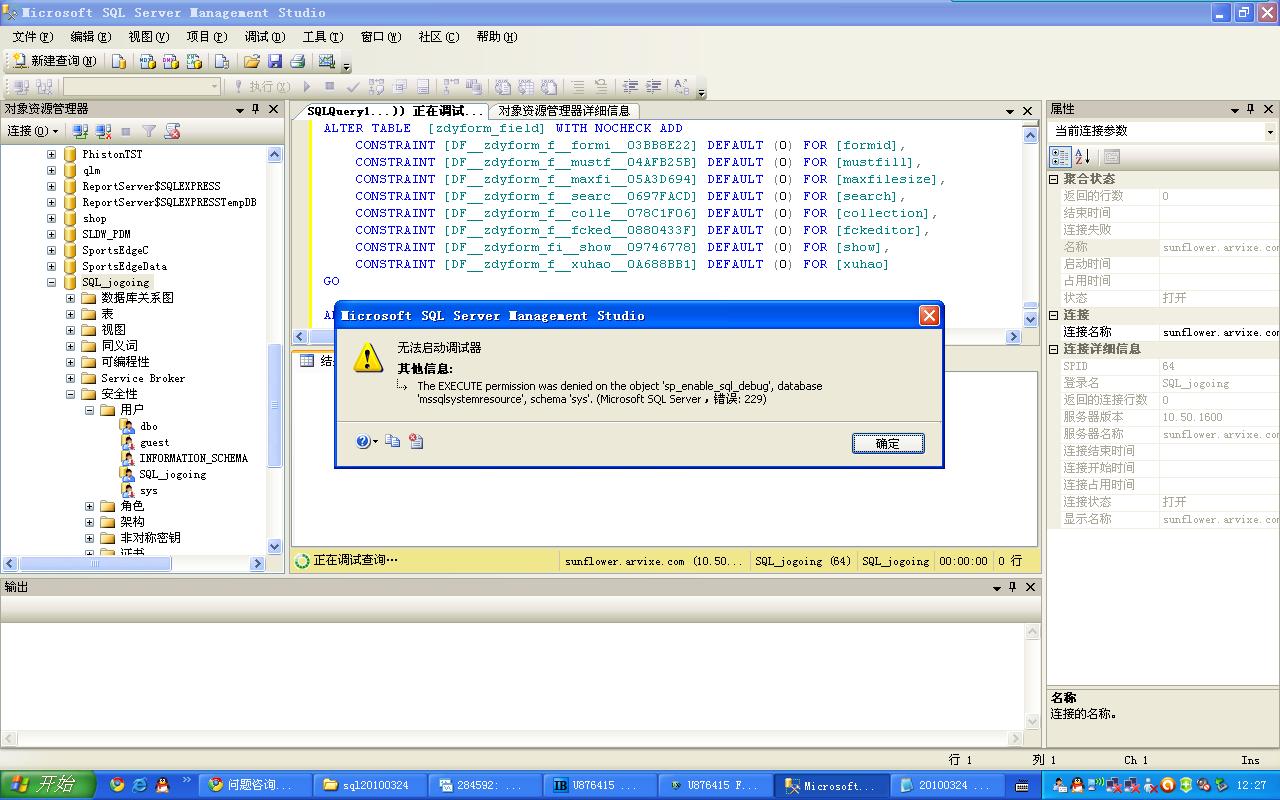Switch properties to categorized view

point(1060,157)
